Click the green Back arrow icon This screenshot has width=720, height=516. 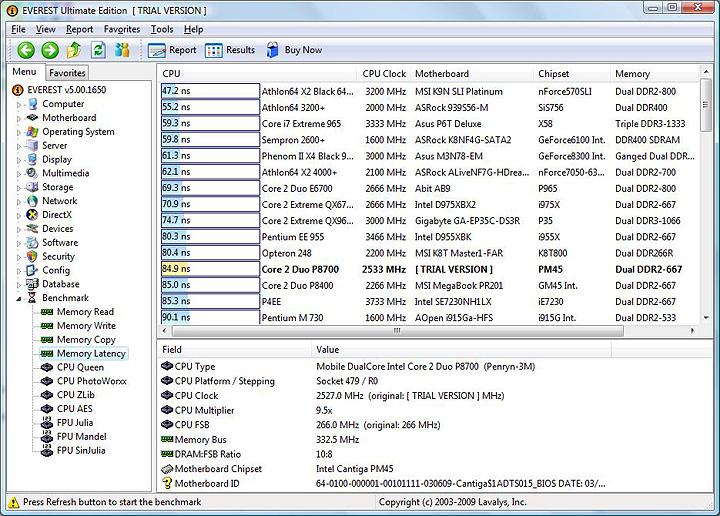[x=26, y=50]
